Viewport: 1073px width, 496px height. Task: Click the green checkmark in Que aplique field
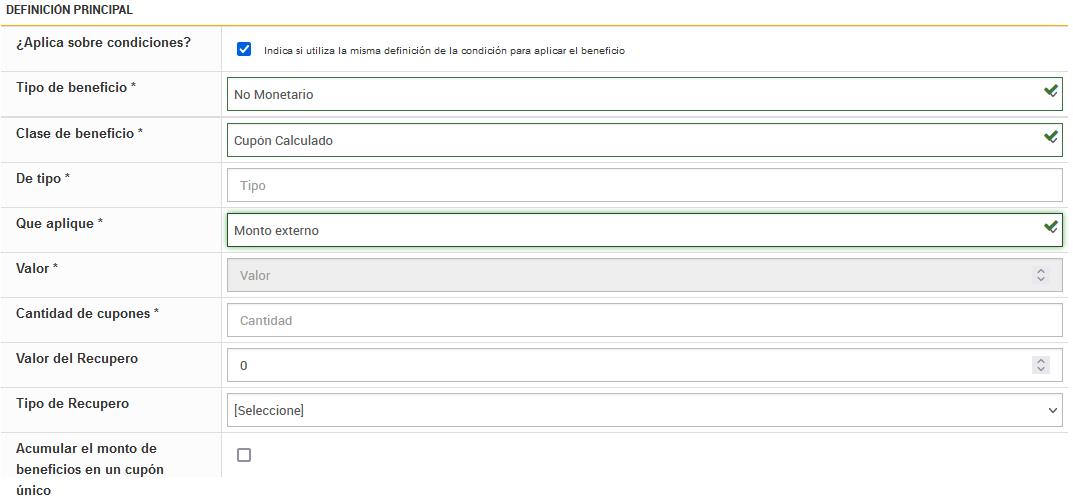(1051, 227)
